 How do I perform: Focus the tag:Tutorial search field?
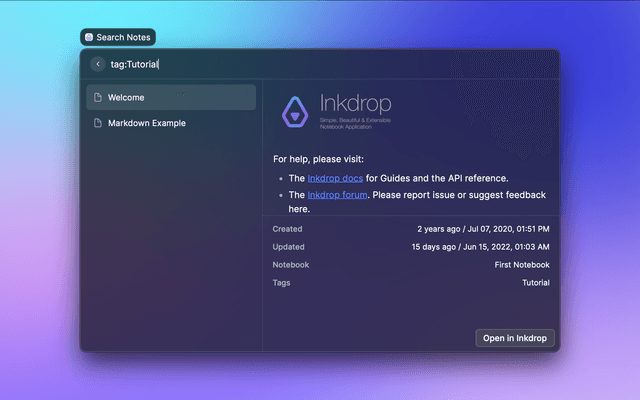(300, 64)
